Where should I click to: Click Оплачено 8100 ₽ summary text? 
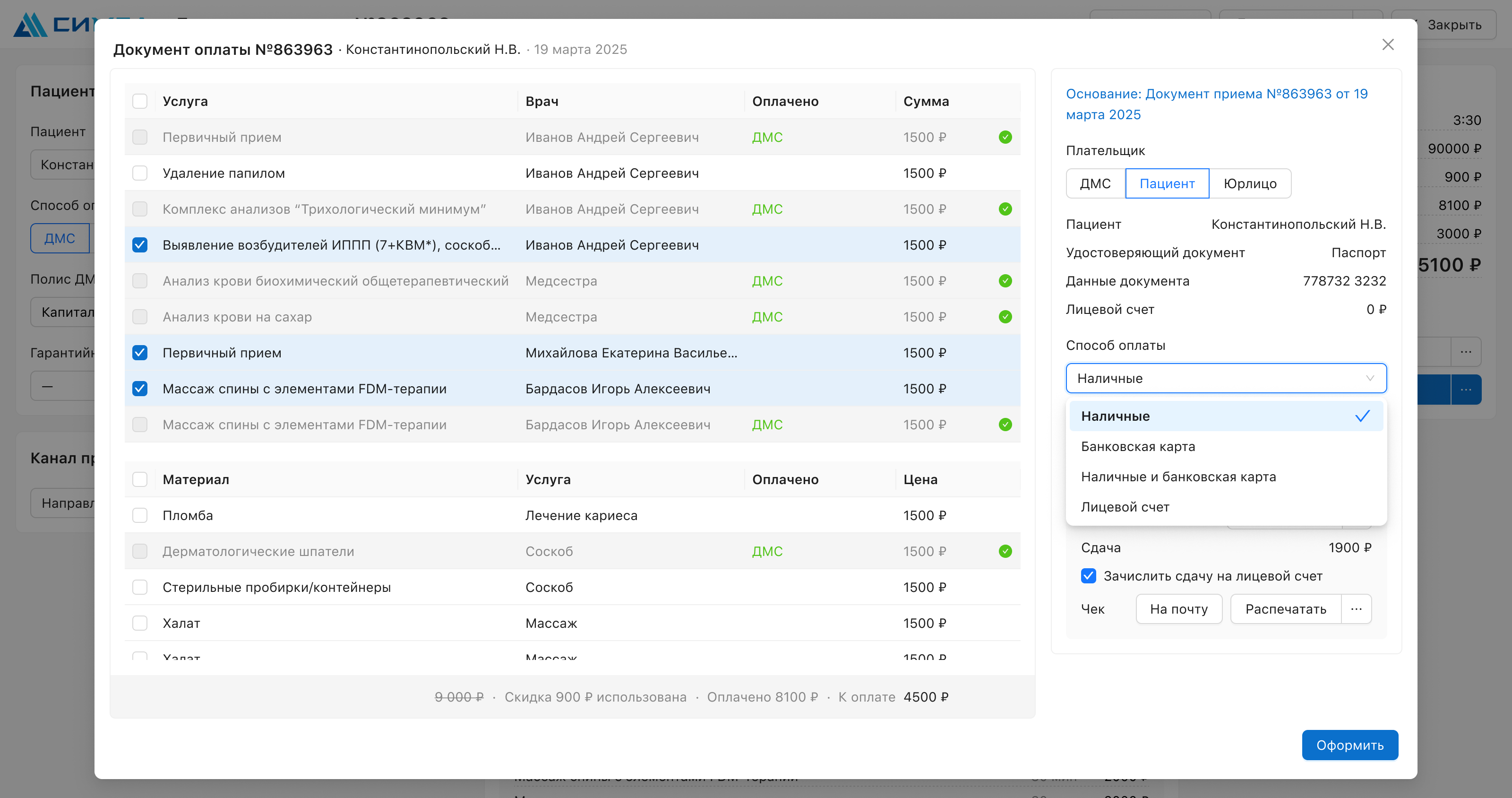coord(762,697)
